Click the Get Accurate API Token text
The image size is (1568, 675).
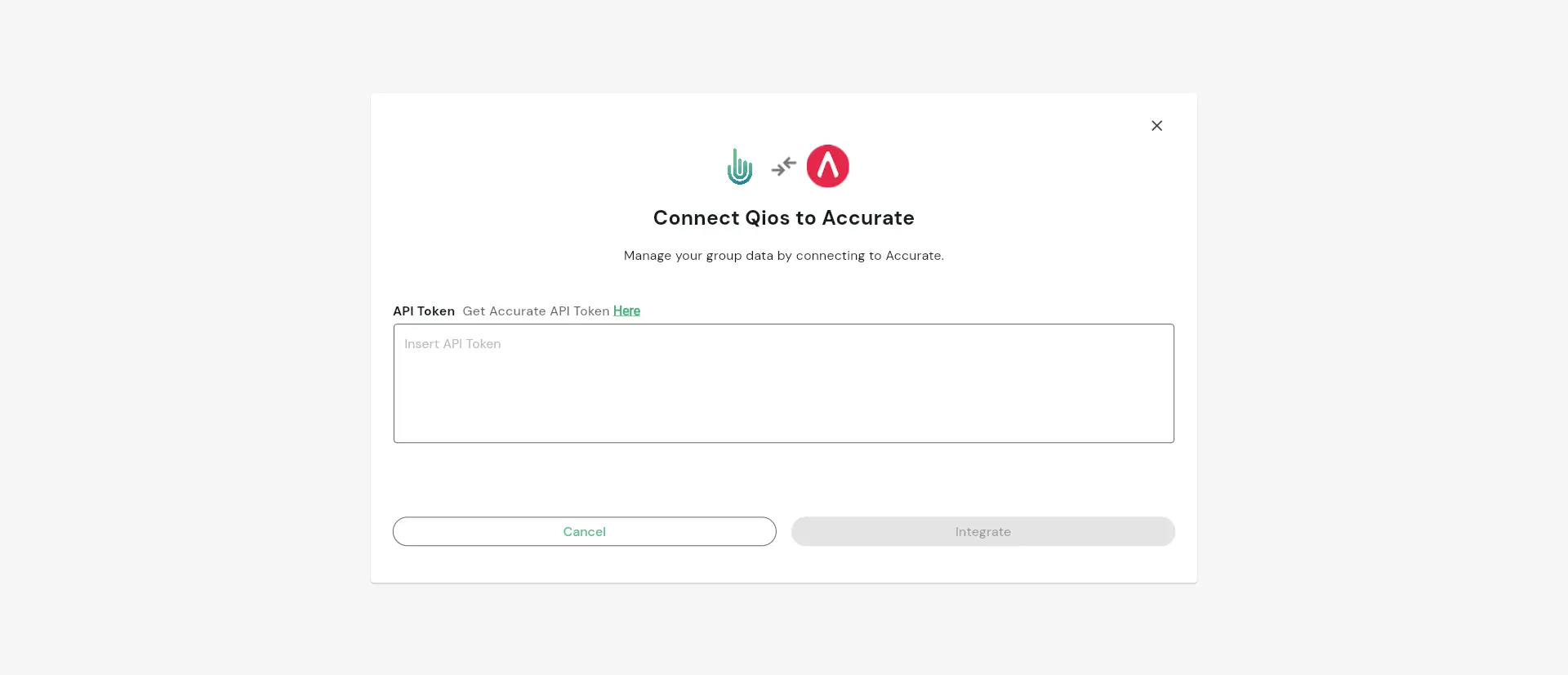click(x=536, y=311)
